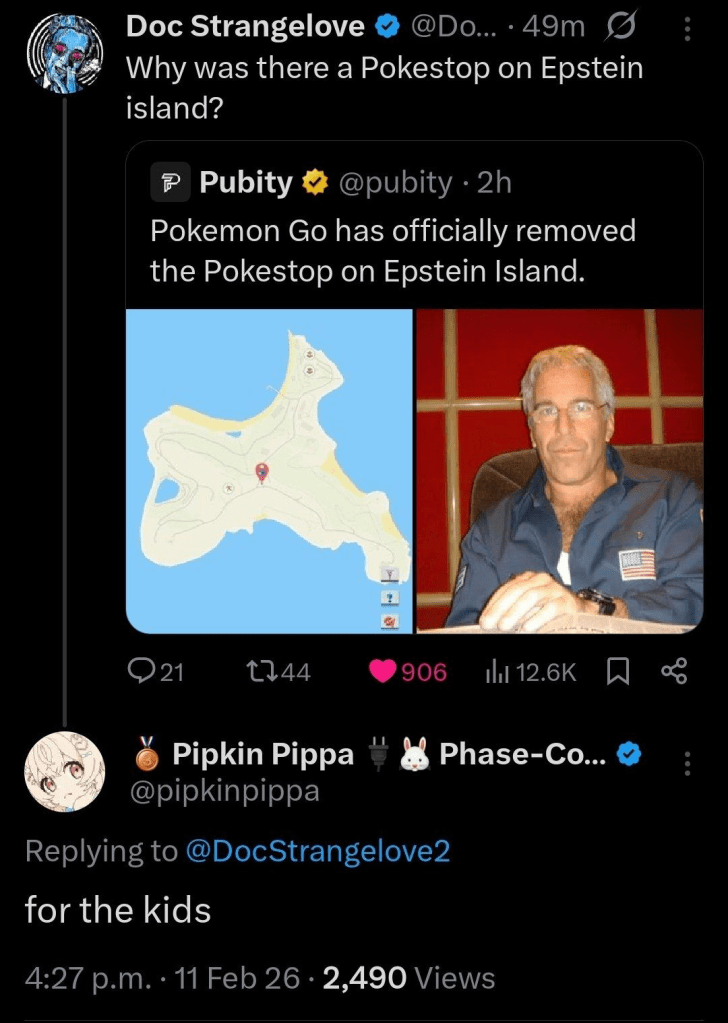Open the quoted Pubity tweet text
The width and height of the screenshot is (728, 1023).
point(393,250)
